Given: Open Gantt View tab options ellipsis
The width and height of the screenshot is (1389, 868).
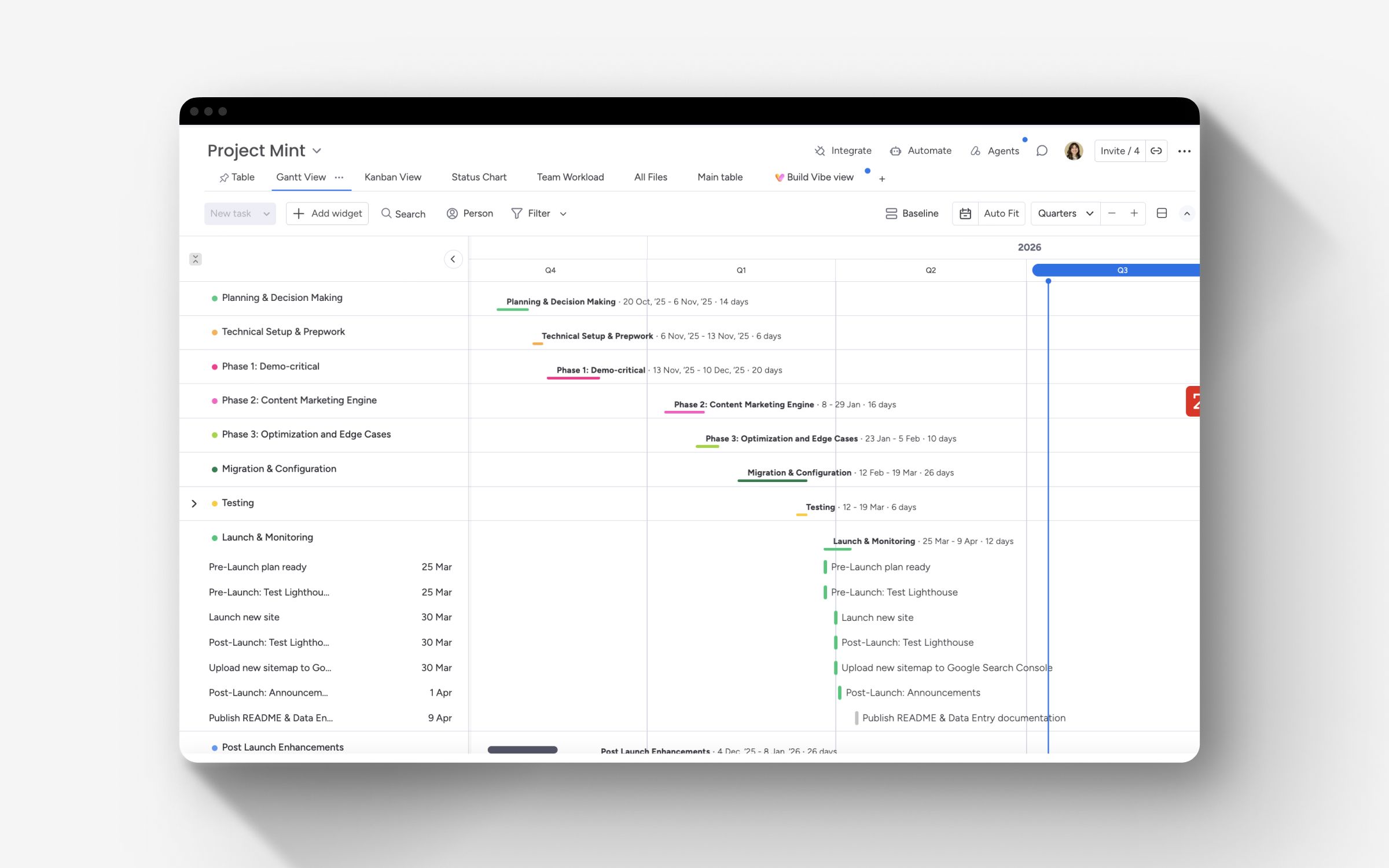Looking at the screenshot, I should click(339, 178).
